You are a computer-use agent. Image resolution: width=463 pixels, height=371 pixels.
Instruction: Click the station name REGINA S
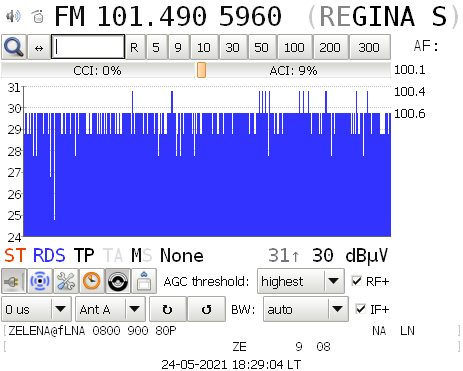point(383,16)
